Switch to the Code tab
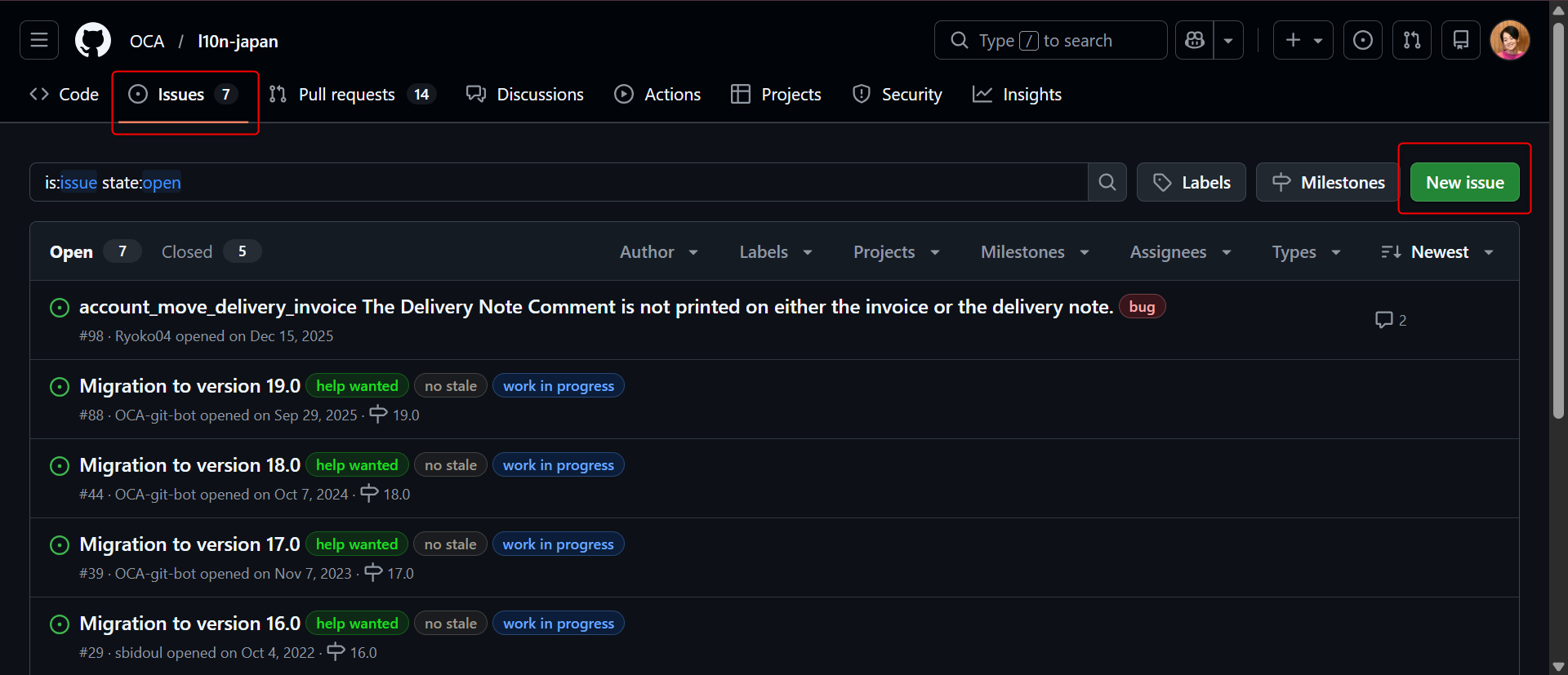The height and width of the screenshot is (675, 1568). (65, 95)
